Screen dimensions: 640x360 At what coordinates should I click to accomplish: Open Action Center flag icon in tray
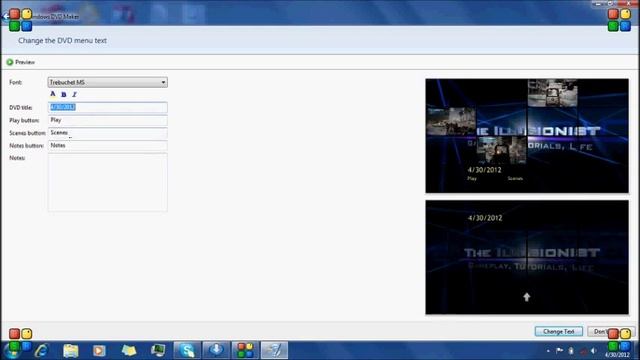(x=560, y=351)
